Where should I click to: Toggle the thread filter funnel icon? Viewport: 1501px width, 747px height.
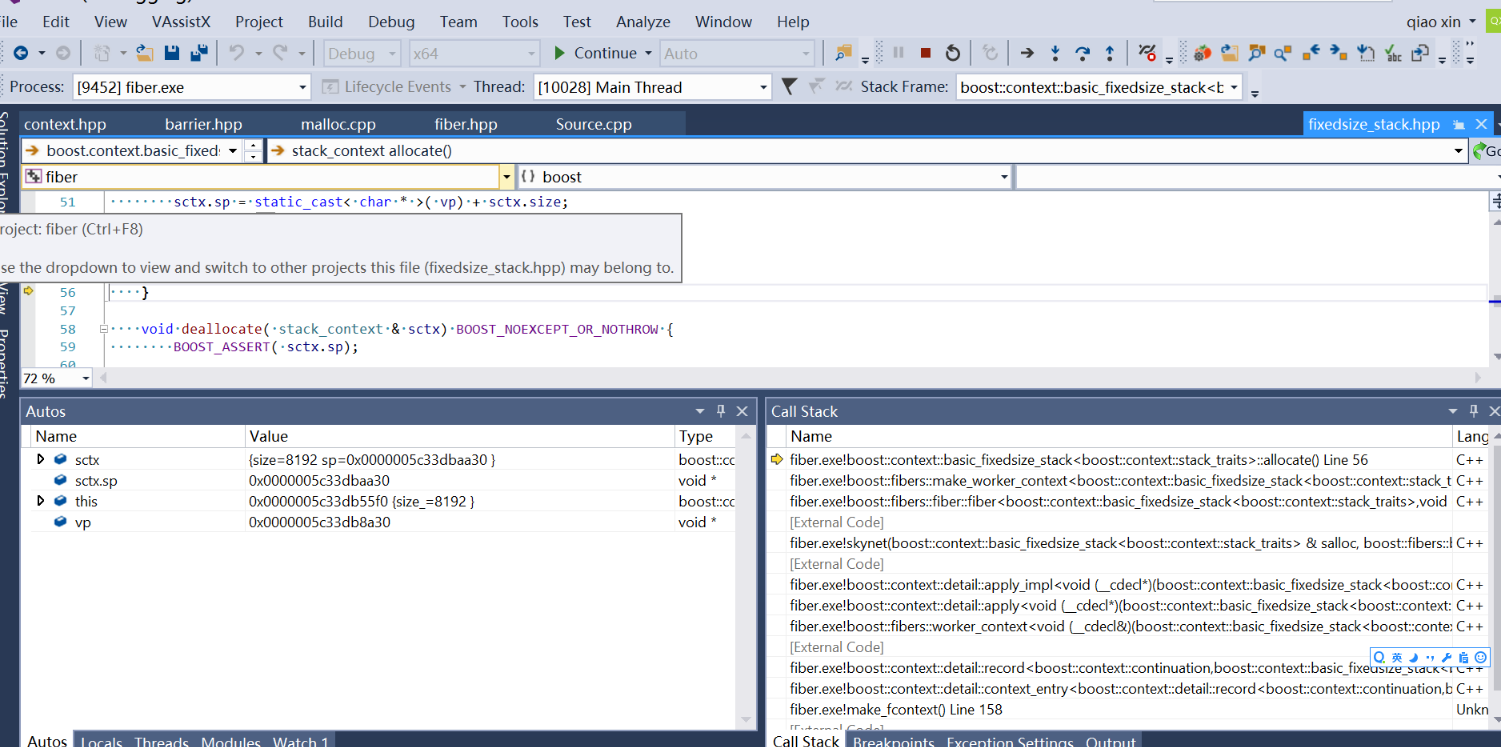point(788,87)
